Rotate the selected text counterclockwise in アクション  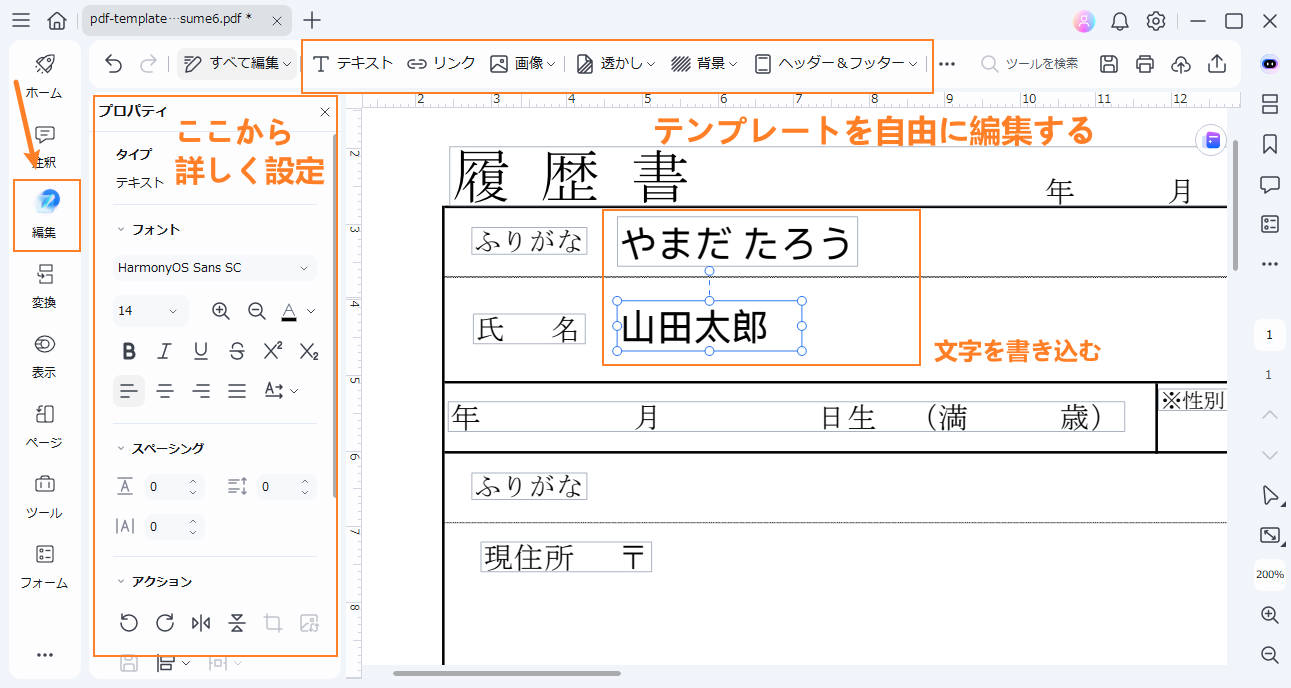pyautogui.click(x=128, y=622)
